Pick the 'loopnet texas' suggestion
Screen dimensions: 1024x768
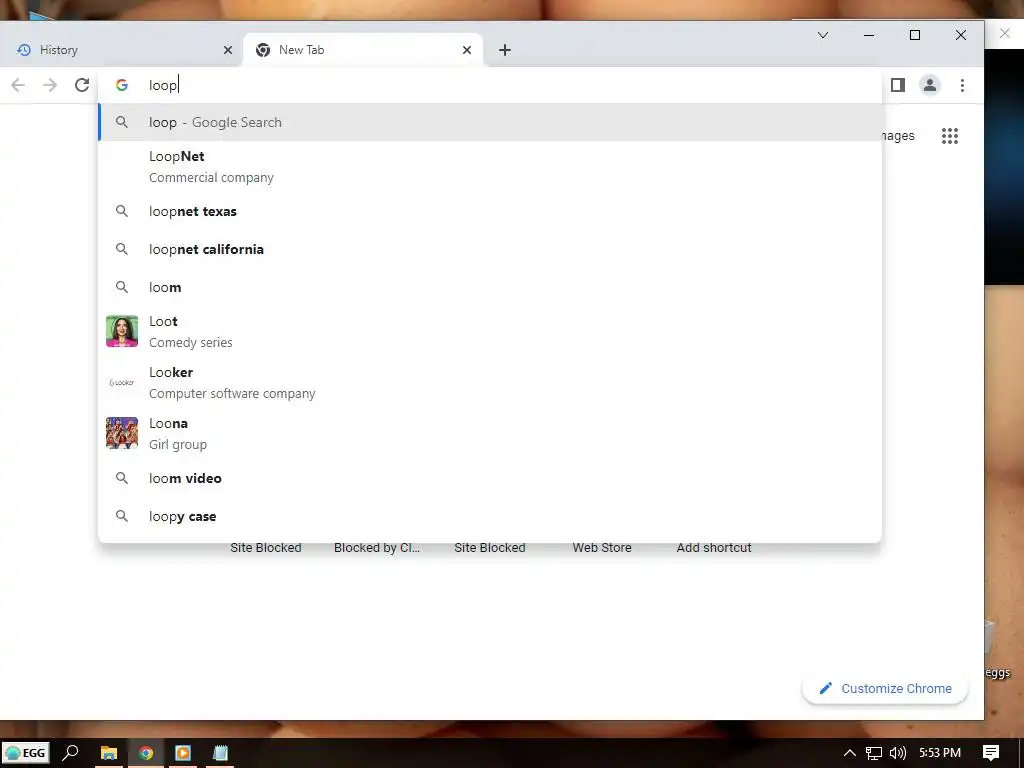490,212
